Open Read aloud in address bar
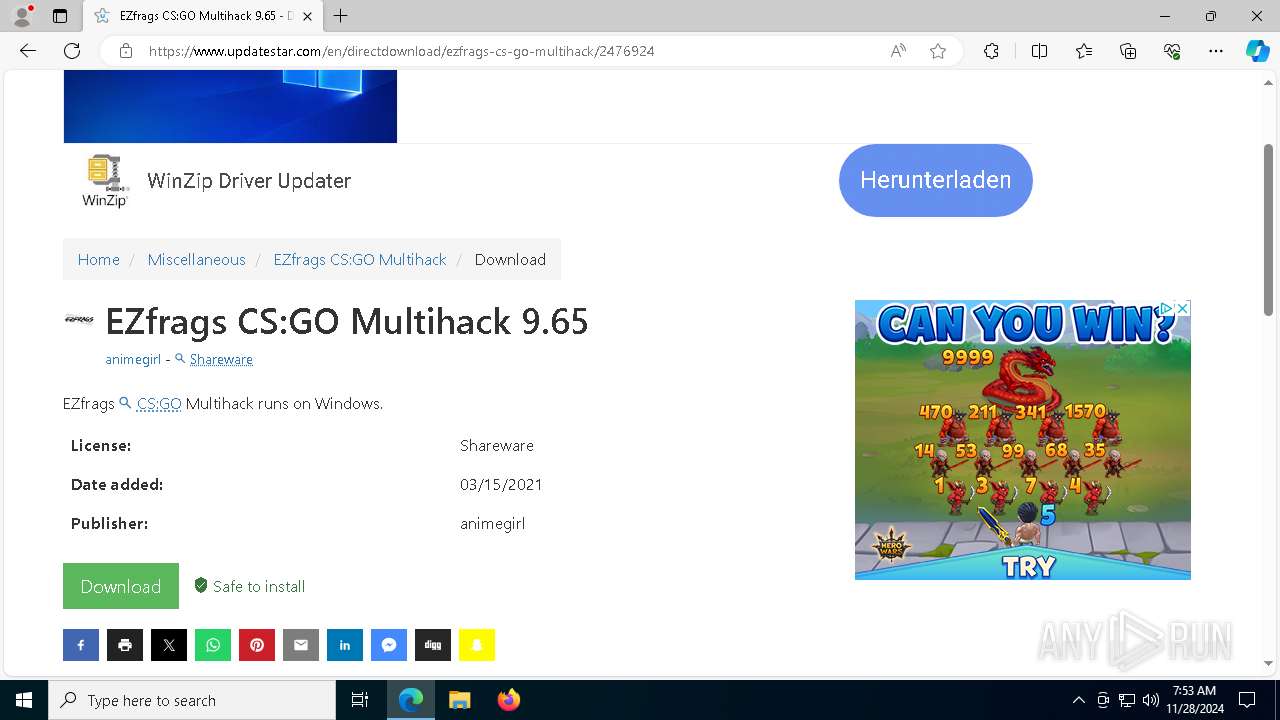Viewport: 1280px width, 720px height. 898,51
